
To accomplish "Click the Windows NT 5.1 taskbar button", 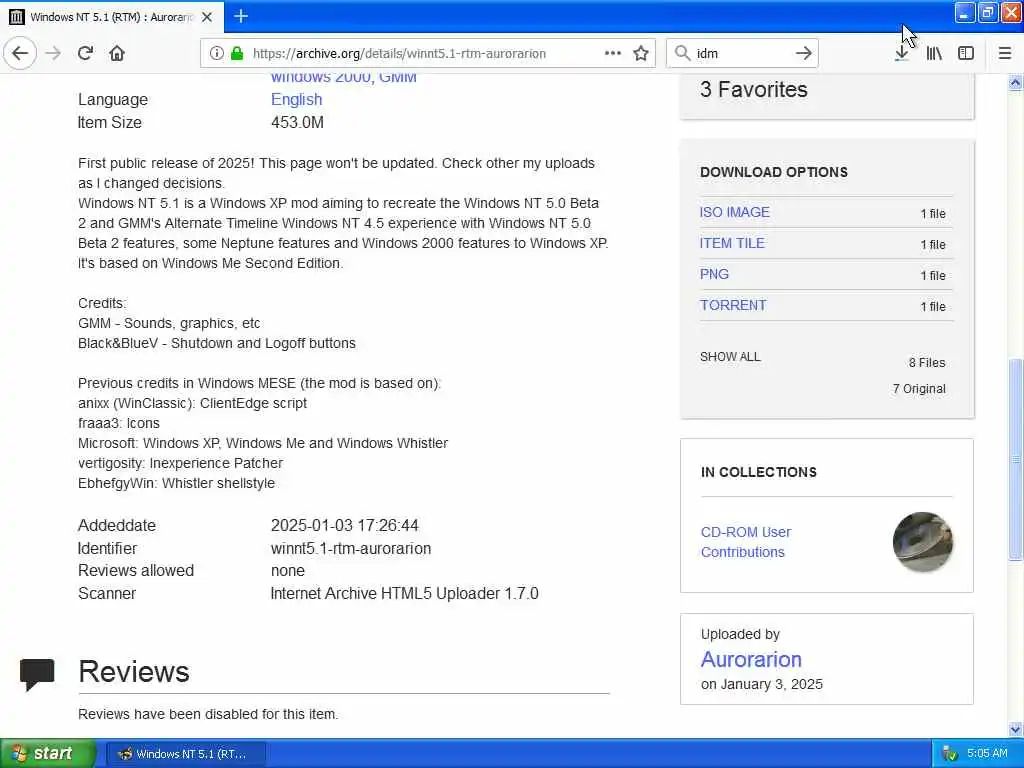I will (x=186, y=754).
